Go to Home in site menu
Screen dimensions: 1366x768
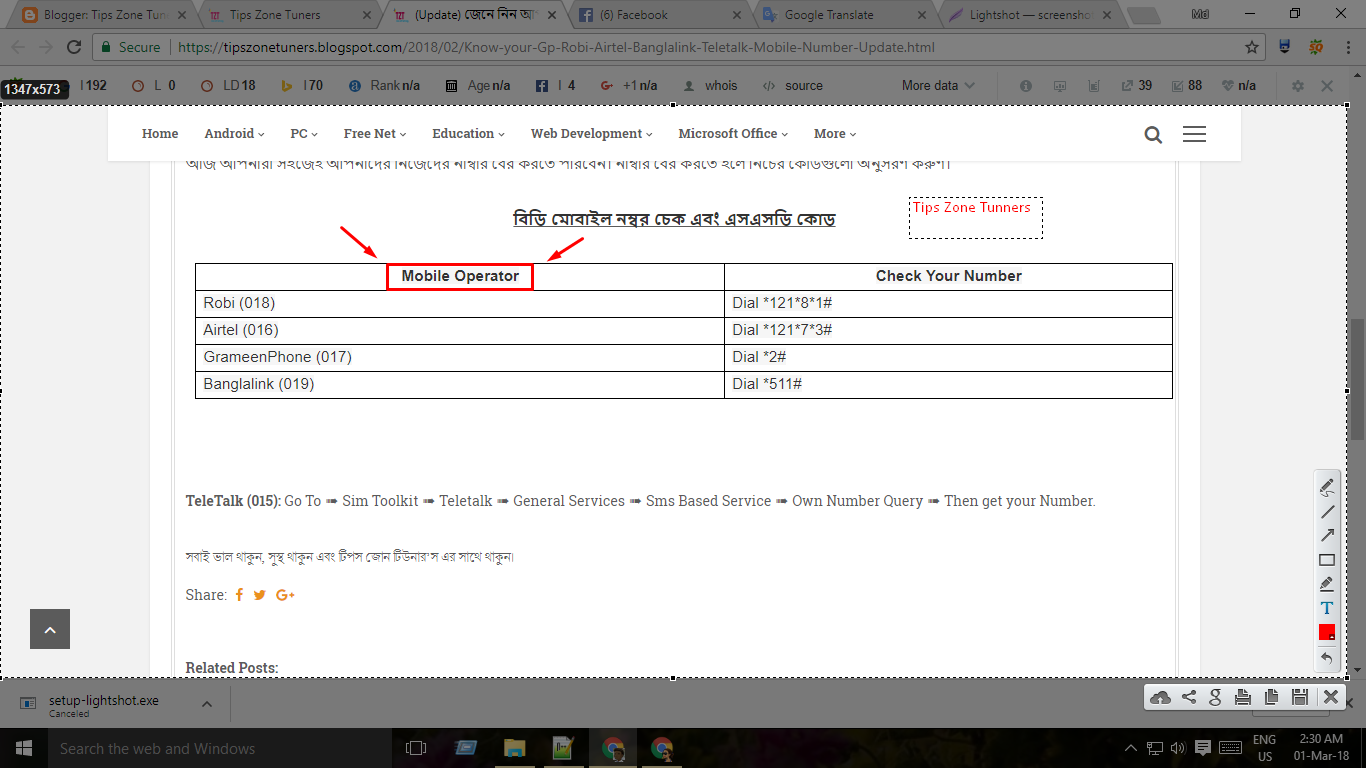coord(160,133)
